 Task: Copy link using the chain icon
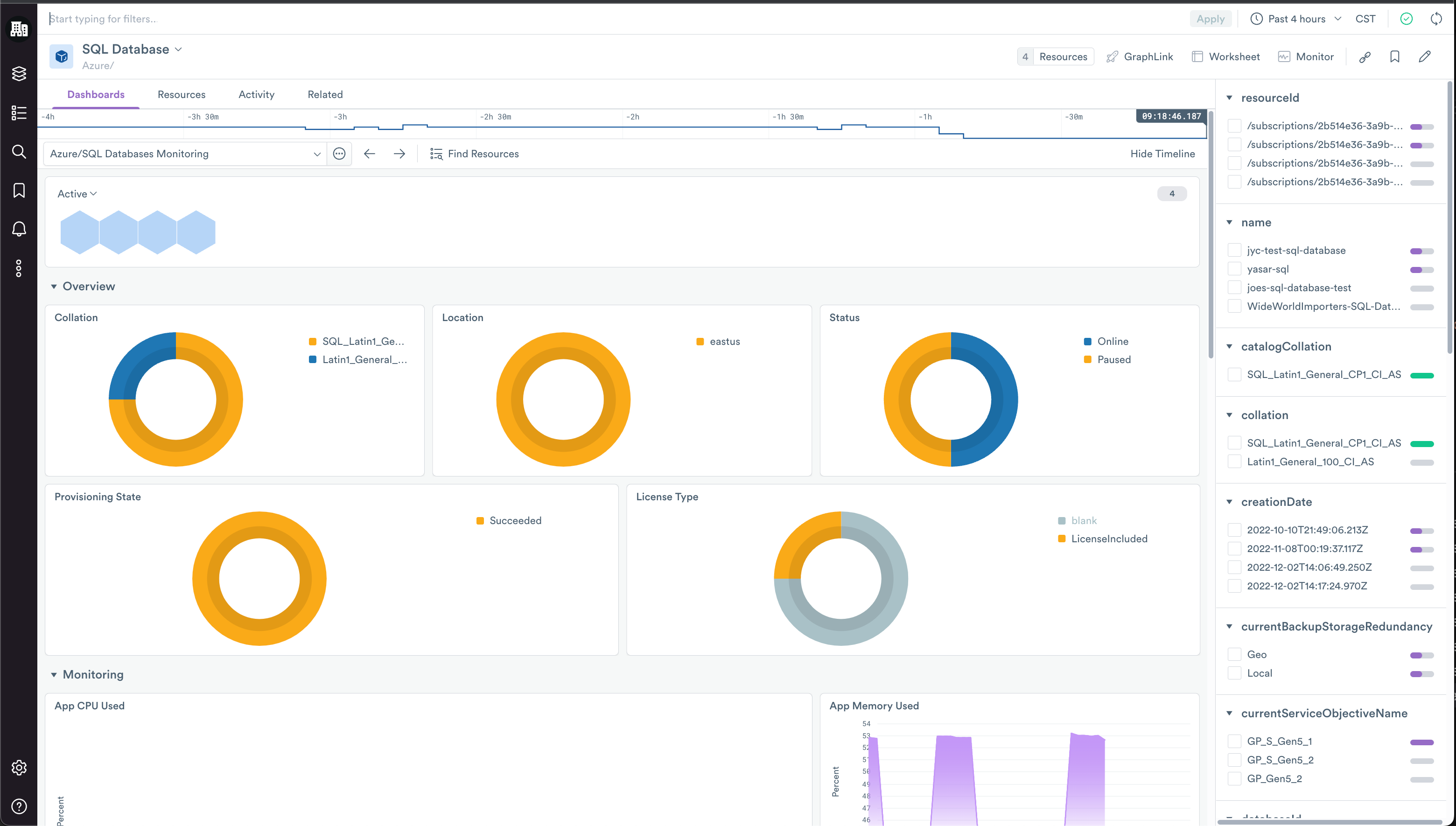point(1365,57)
